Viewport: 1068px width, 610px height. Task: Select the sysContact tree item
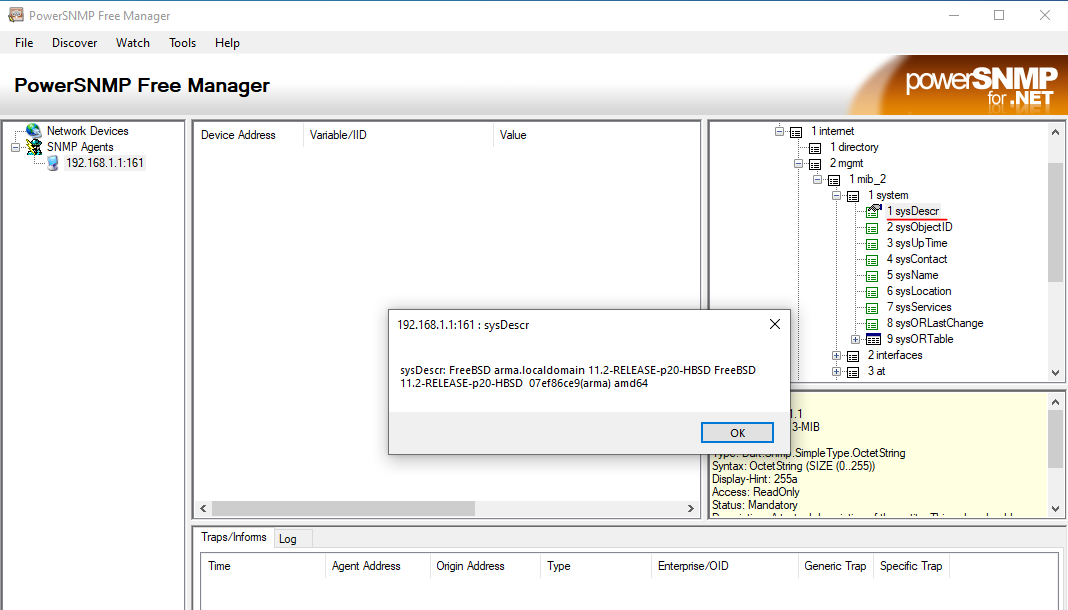point(917,259)
